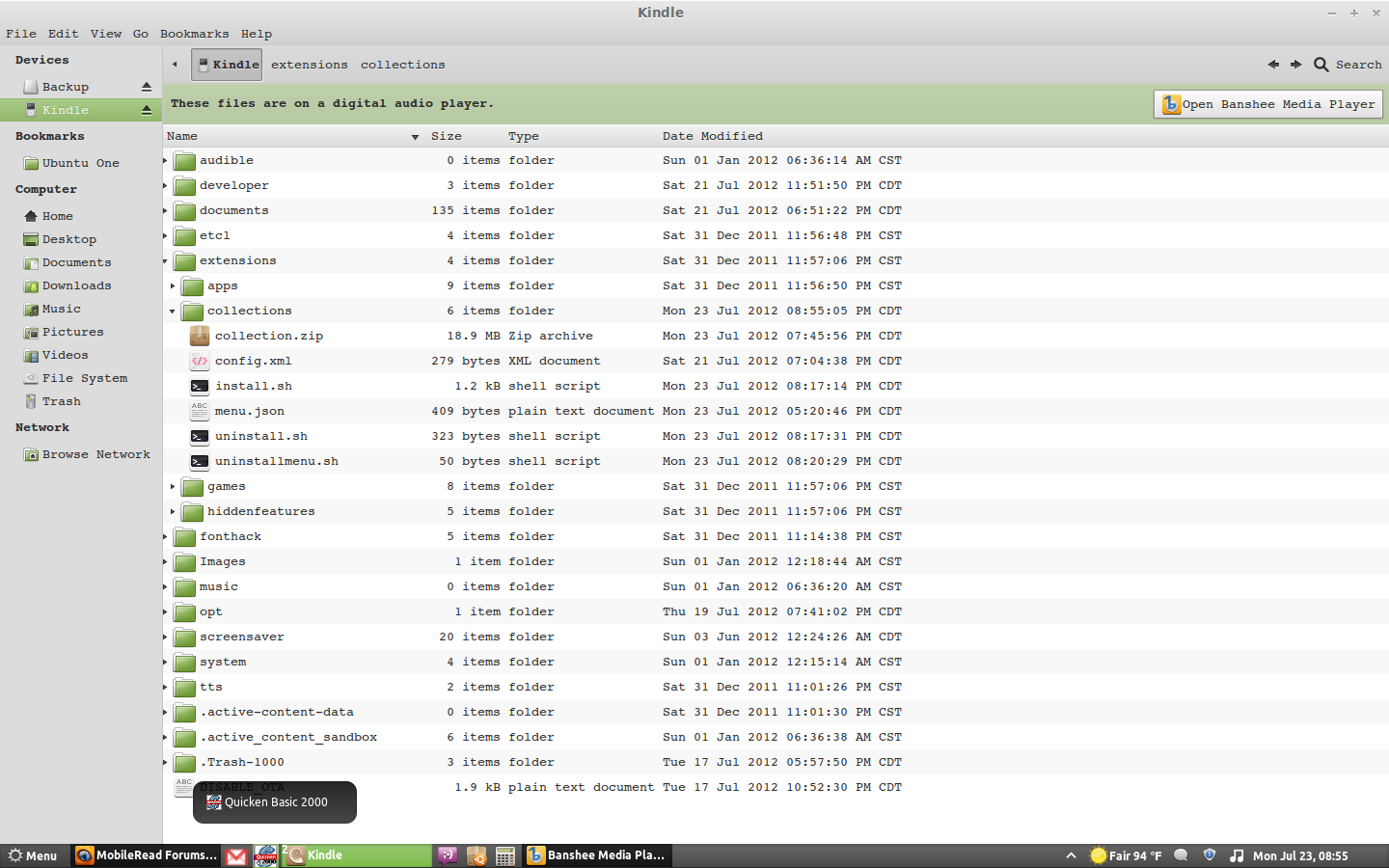The height and width of the screenshot is (868, 1389).
Task: Go forward using the toolbar forward arrow
Action: tap(1295, 65)
